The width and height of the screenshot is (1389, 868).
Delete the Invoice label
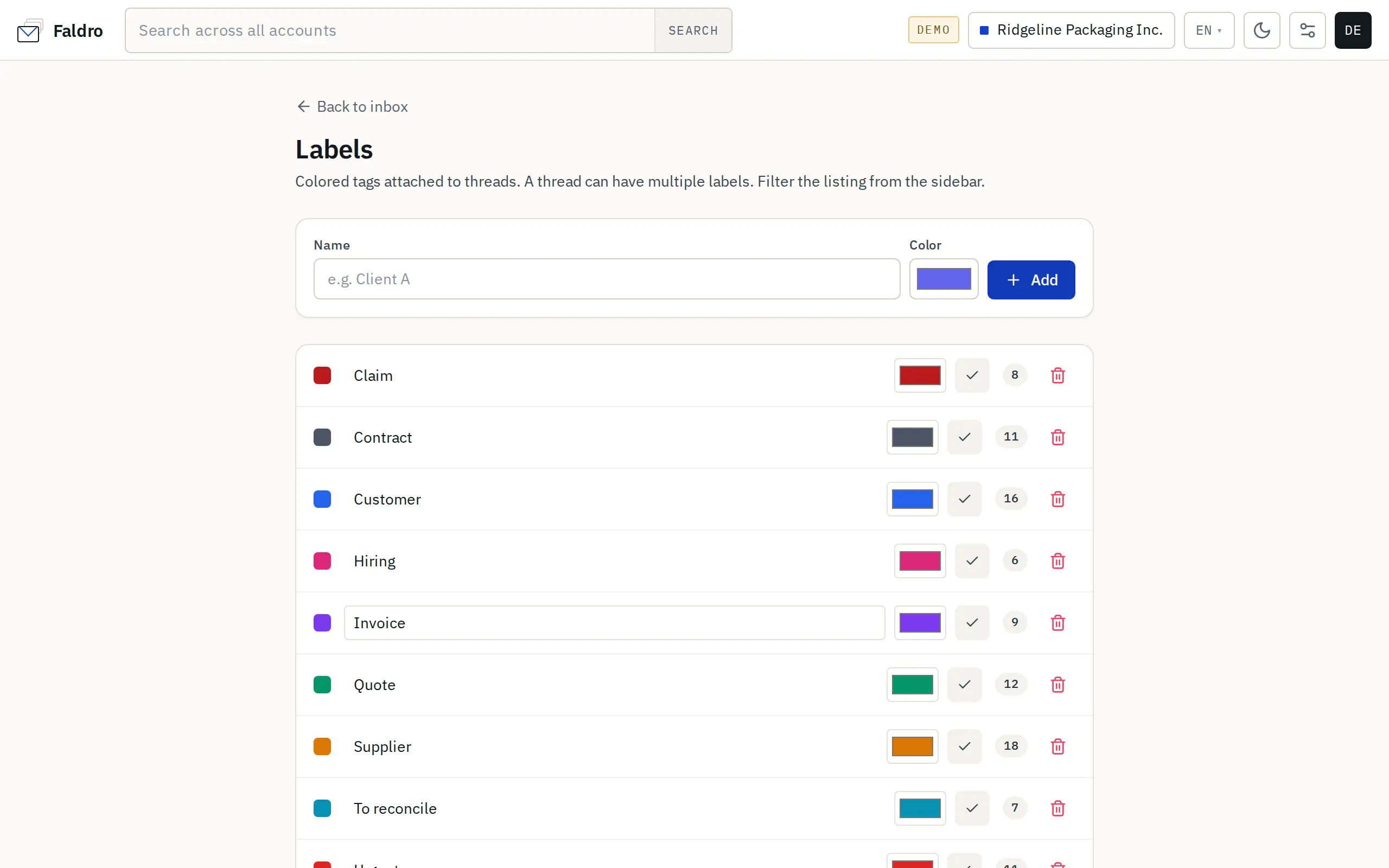click(x=1057, y=623)
